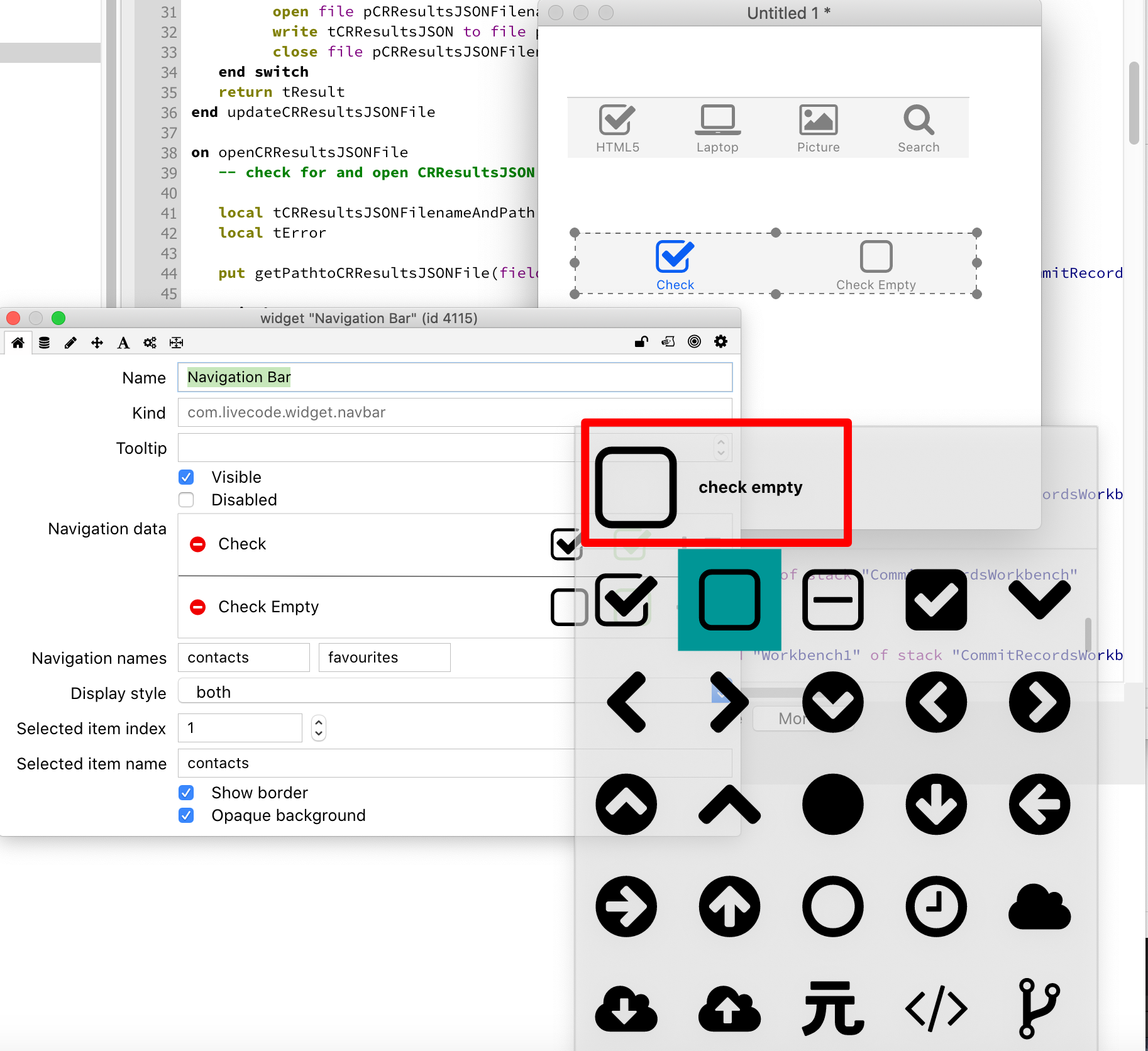The width and height of the screenshot is (1148, 1051).
Task: Open the inspector gear settings menu
Action: click(720, 342)
